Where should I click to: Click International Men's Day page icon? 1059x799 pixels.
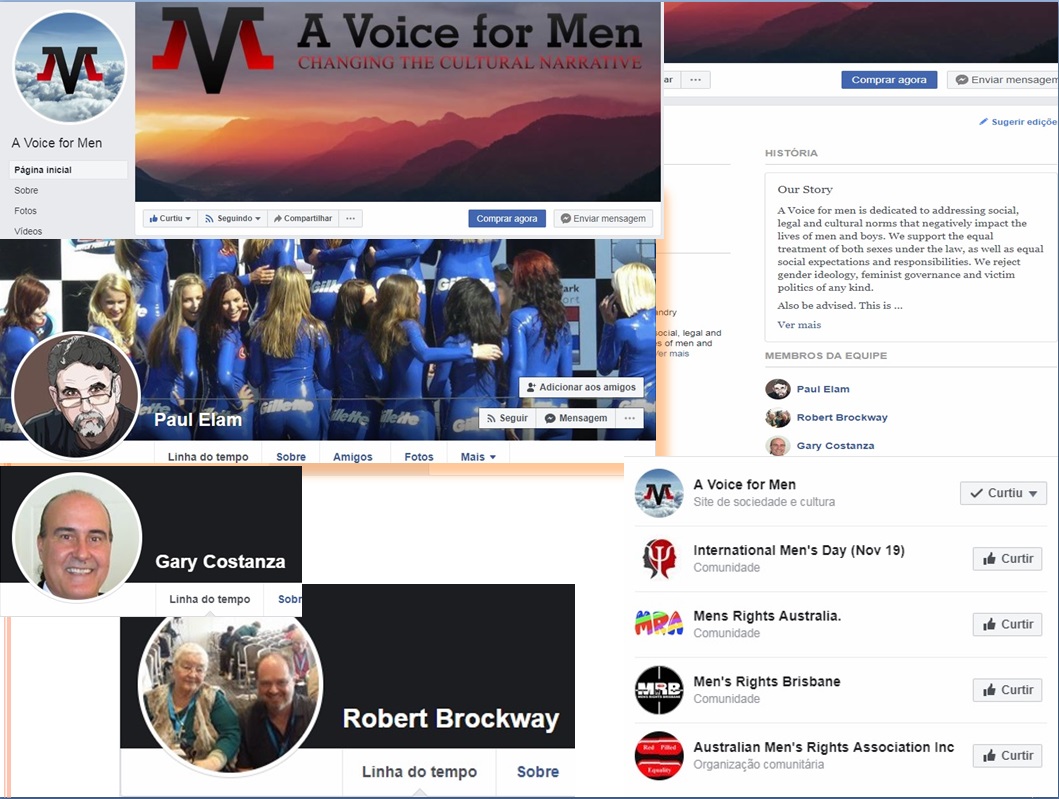(659, 559)
